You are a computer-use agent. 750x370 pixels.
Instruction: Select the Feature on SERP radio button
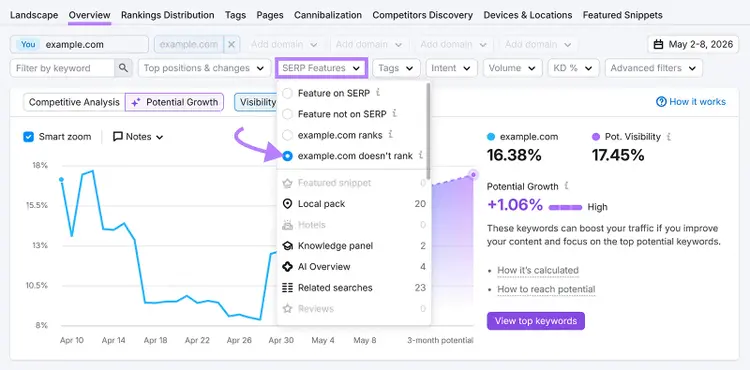point(287,93)
